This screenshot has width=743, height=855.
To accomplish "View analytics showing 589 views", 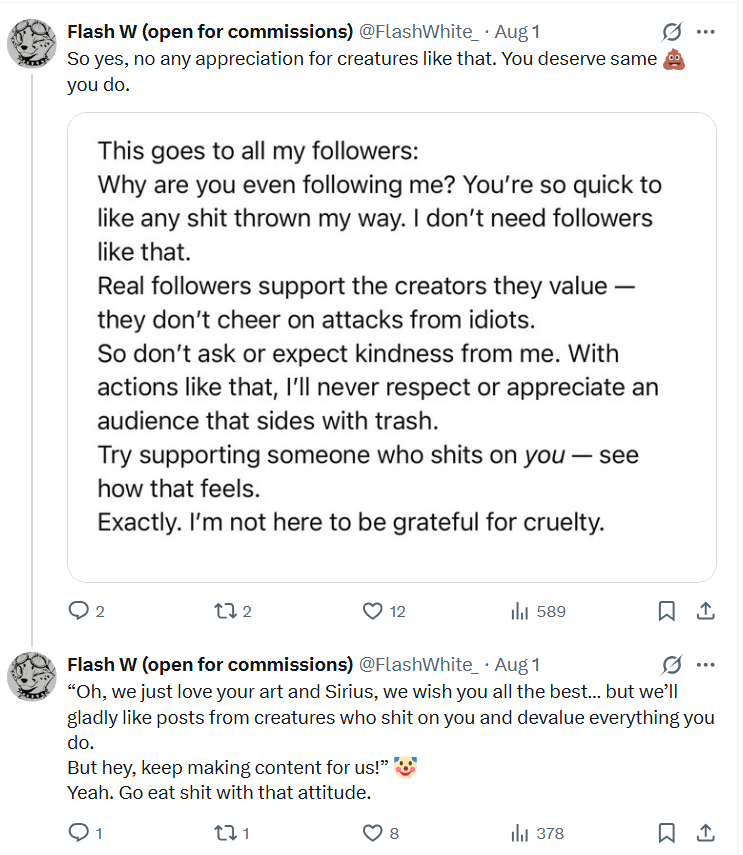I will [520, 611].
